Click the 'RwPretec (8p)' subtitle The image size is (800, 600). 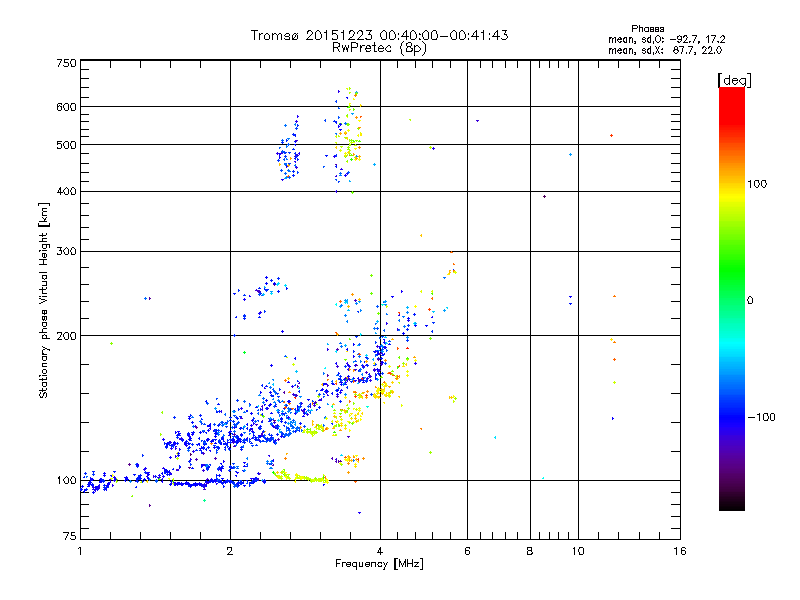click(x=379, y=48)
